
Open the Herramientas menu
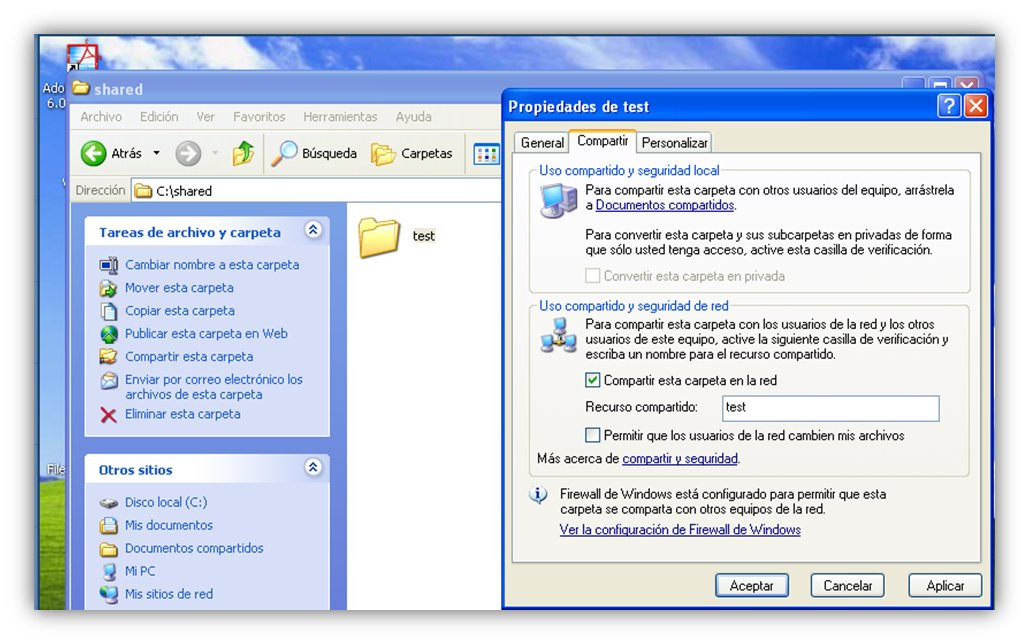(340, 117)
